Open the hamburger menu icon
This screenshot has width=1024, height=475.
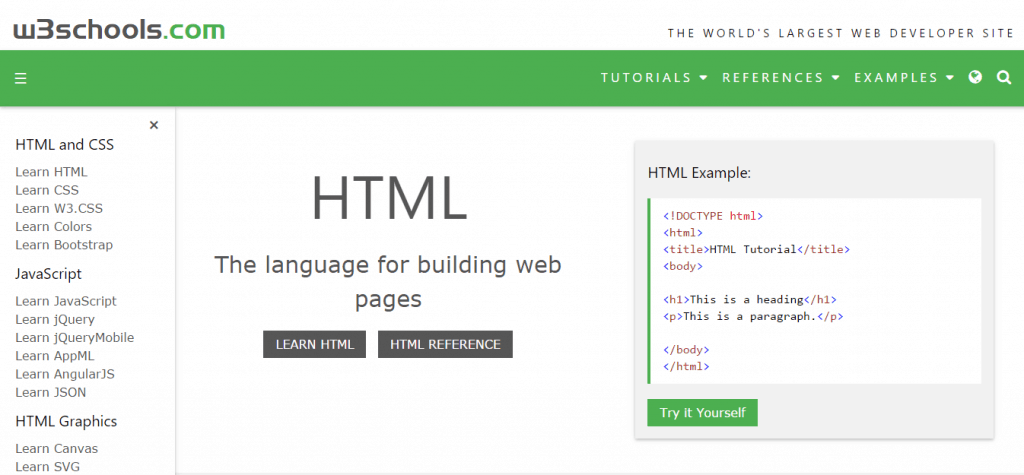(x=20, y=78)
